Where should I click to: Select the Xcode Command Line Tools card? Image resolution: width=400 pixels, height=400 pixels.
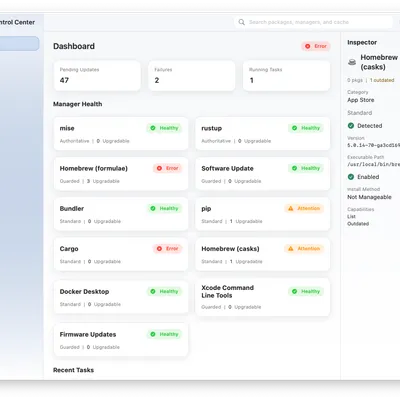pos(263,297)
